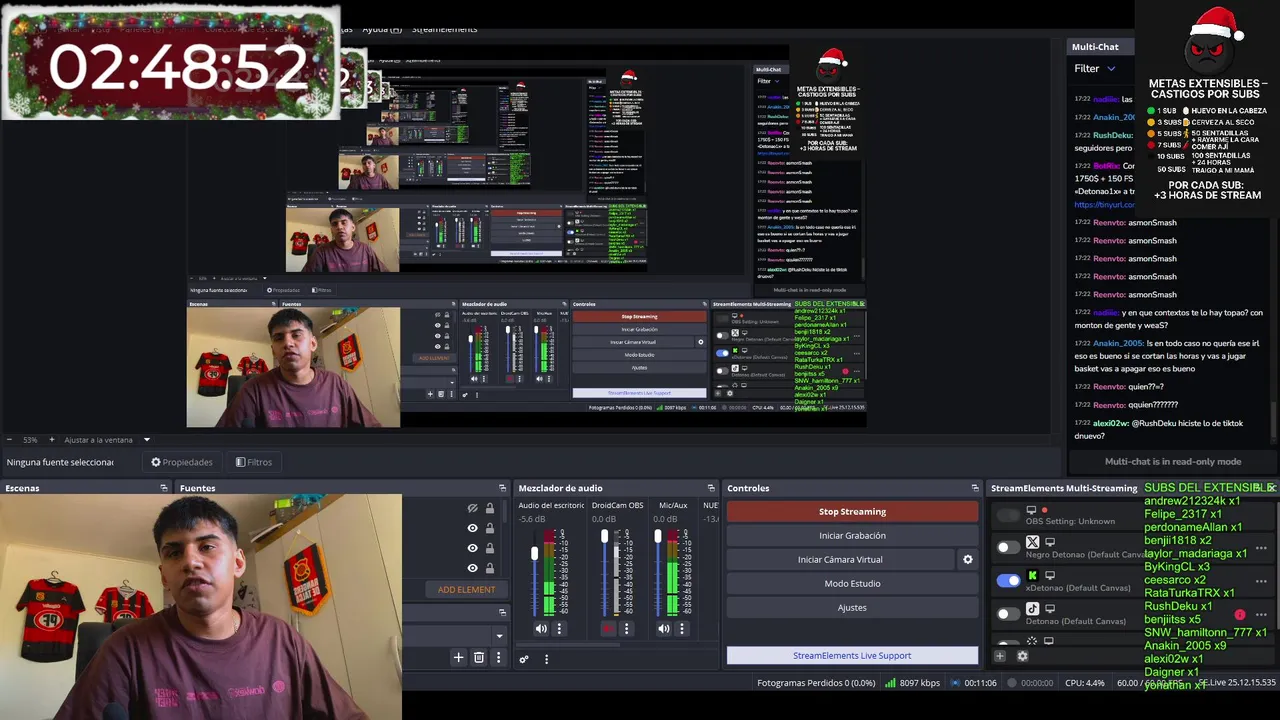Enable the Detonao TikTok stream toggle

1008,613
